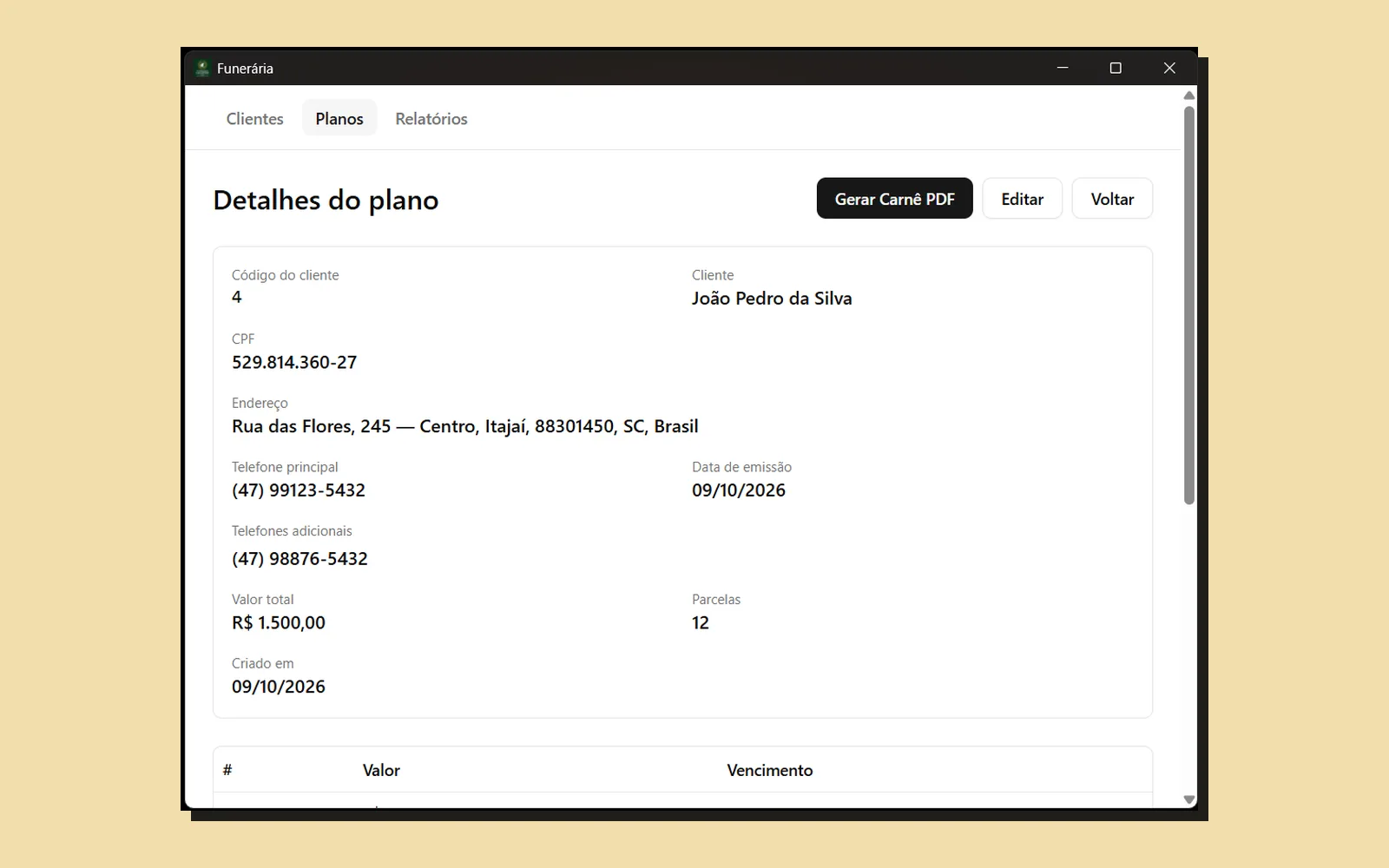Click the date under Data de emissão
The width and height of the screenshot is (1389, 868).
click(x=739, y=490)
